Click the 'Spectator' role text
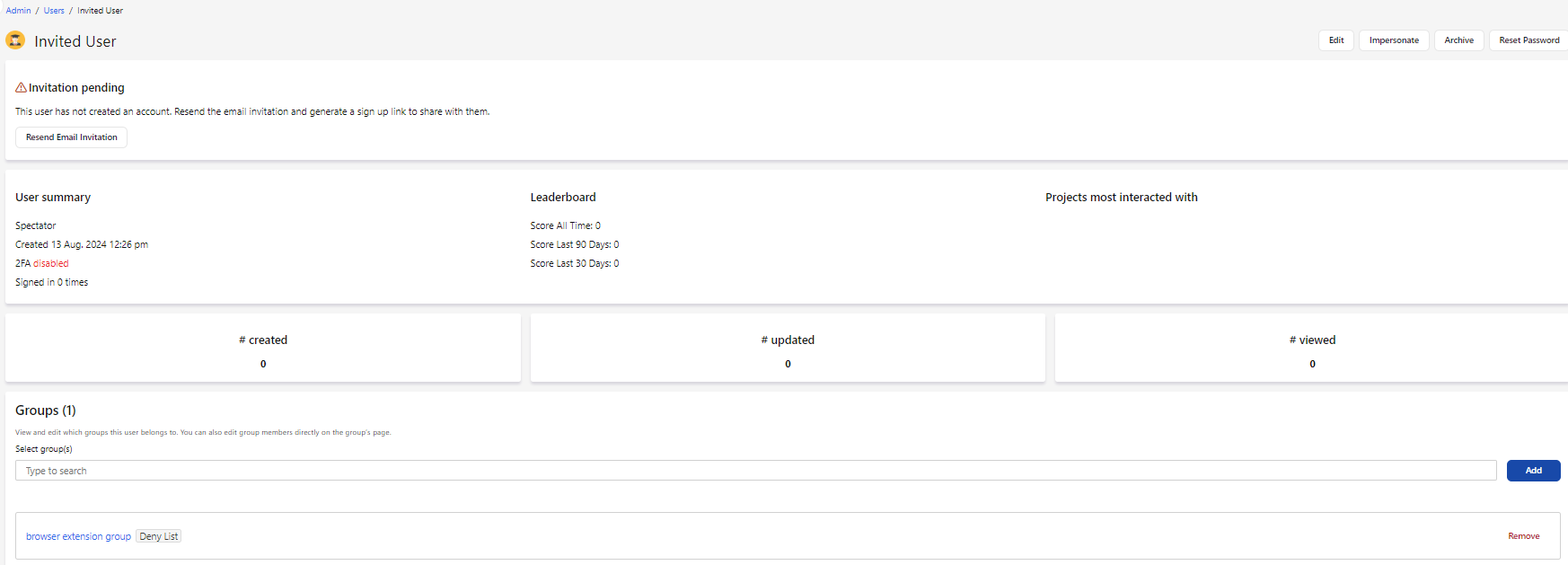Image resolution: width=1568 pixels, height=565 pixels. 35,225
